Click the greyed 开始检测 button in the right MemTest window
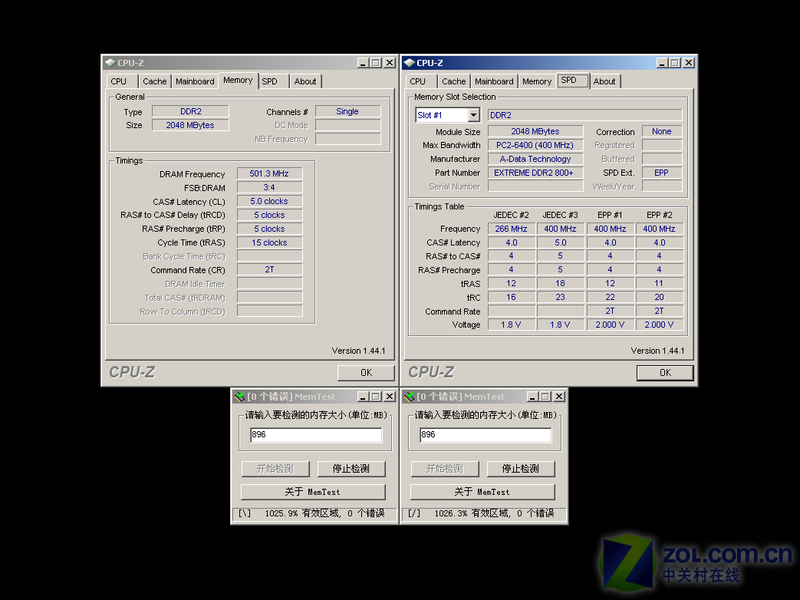The width and height of the screenshot is (800, 600). click(444, 468)
